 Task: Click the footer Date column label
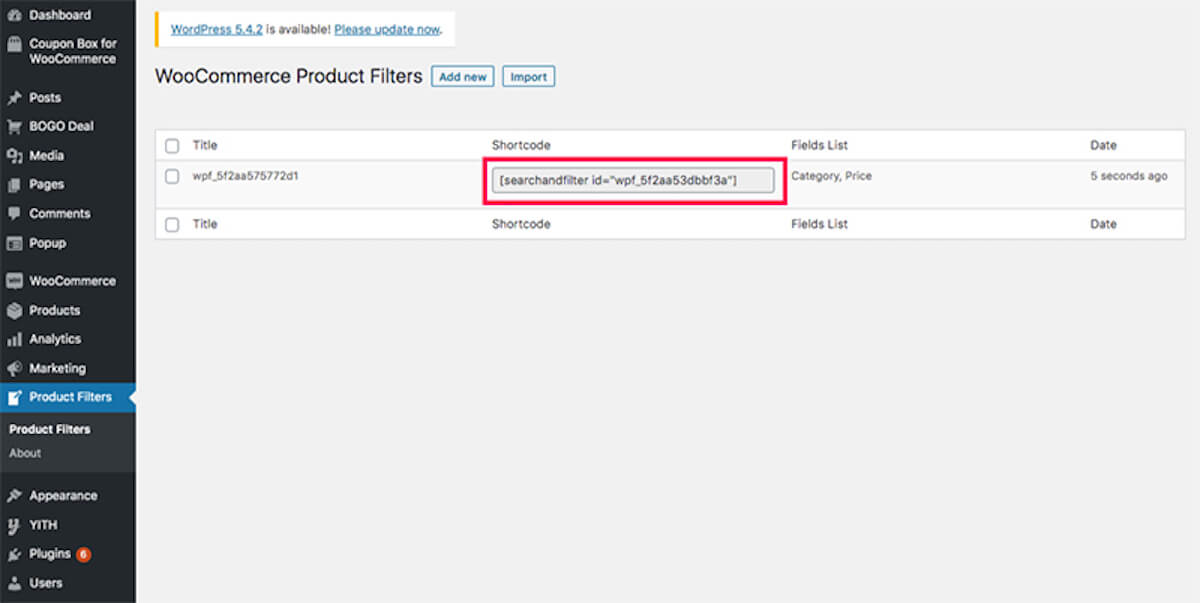pyautogui.click(x=1103, y=225)
